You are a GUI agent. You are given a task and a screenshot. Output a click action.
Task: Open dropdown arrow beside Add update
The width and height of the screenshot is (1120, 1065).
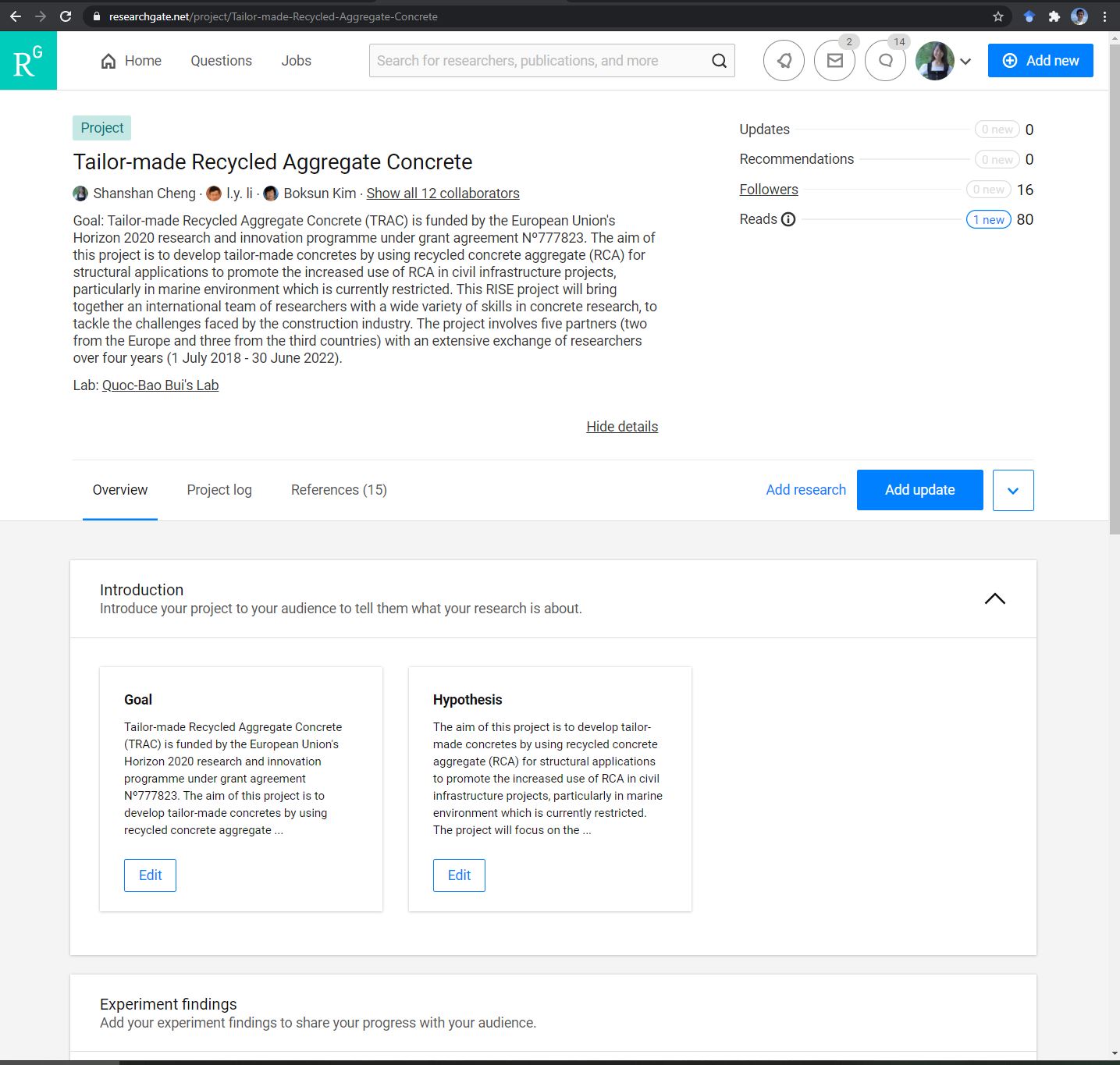[1013, 490]
